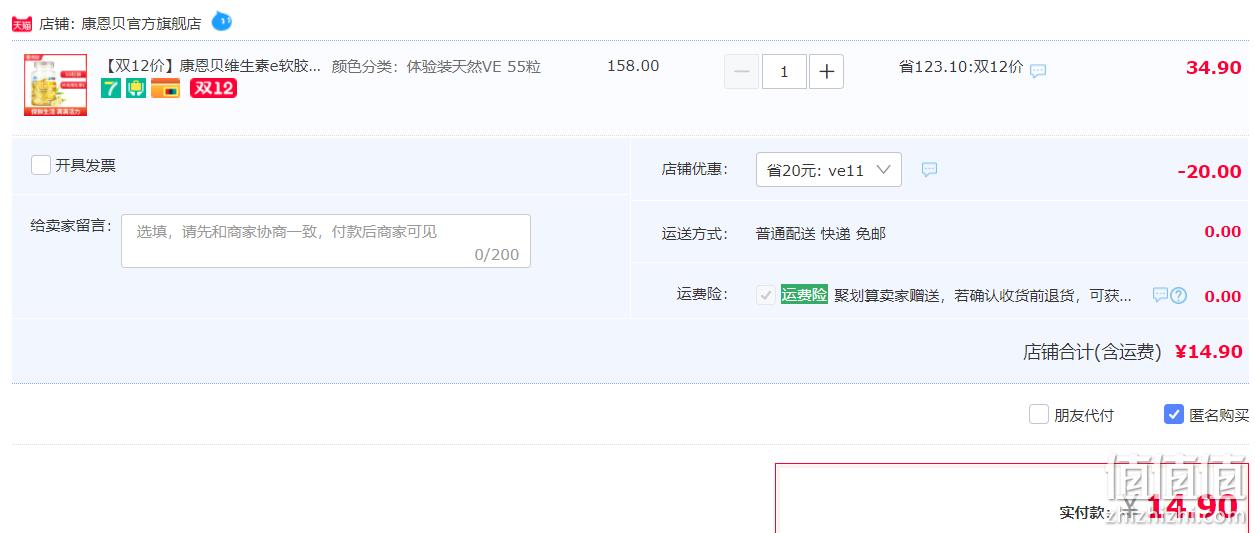Click the 实付款 label
The height and width of the screenshot is (533, 1255).
(1085, 512)
